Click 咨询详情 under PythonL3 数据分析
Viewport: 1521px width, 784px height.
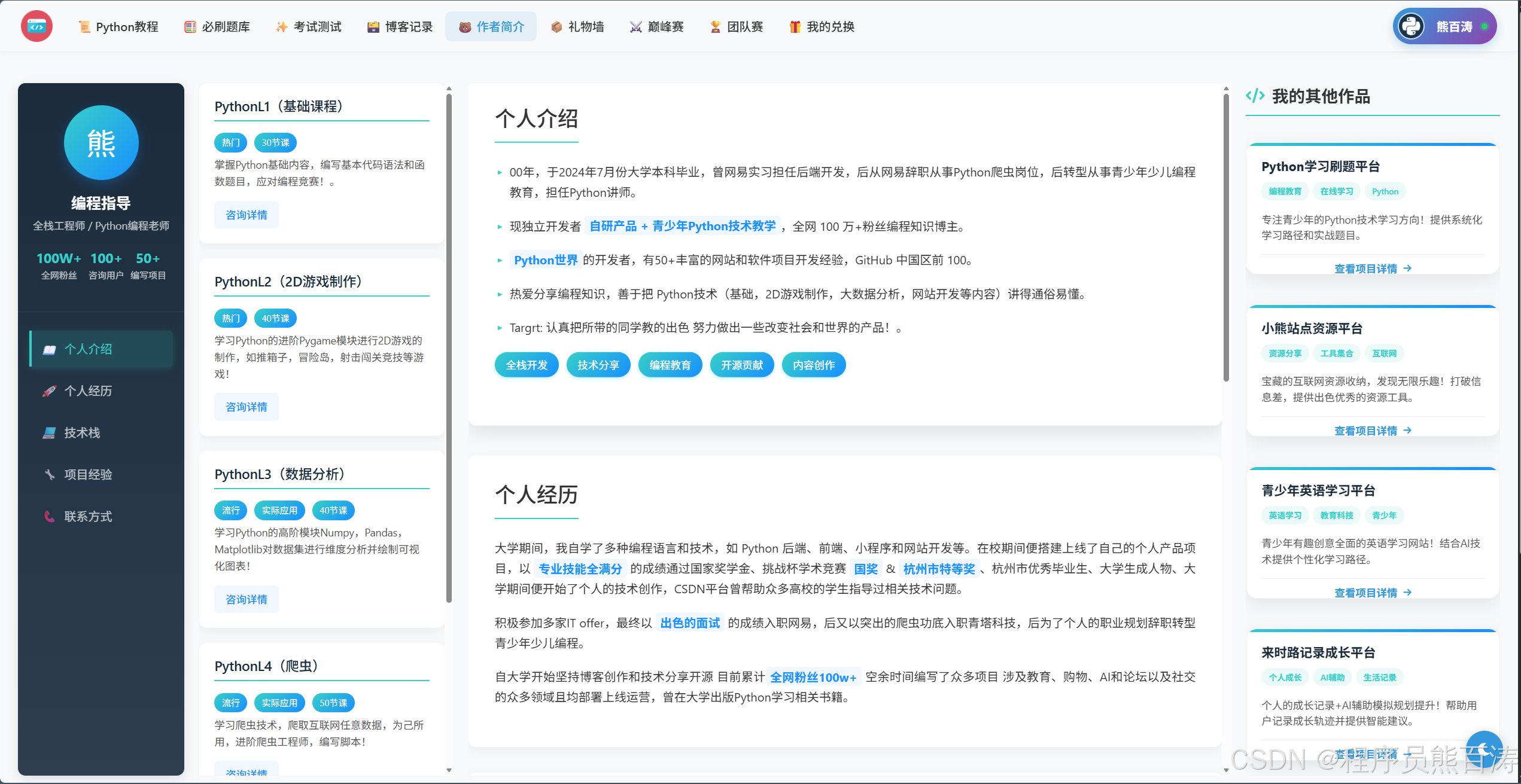pos(247,600)
